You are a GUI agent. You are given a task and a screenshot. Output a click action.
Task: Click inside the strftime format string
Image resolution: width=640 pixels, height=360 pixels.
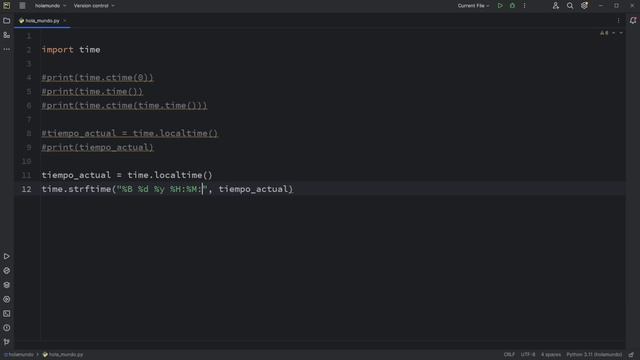162,189
